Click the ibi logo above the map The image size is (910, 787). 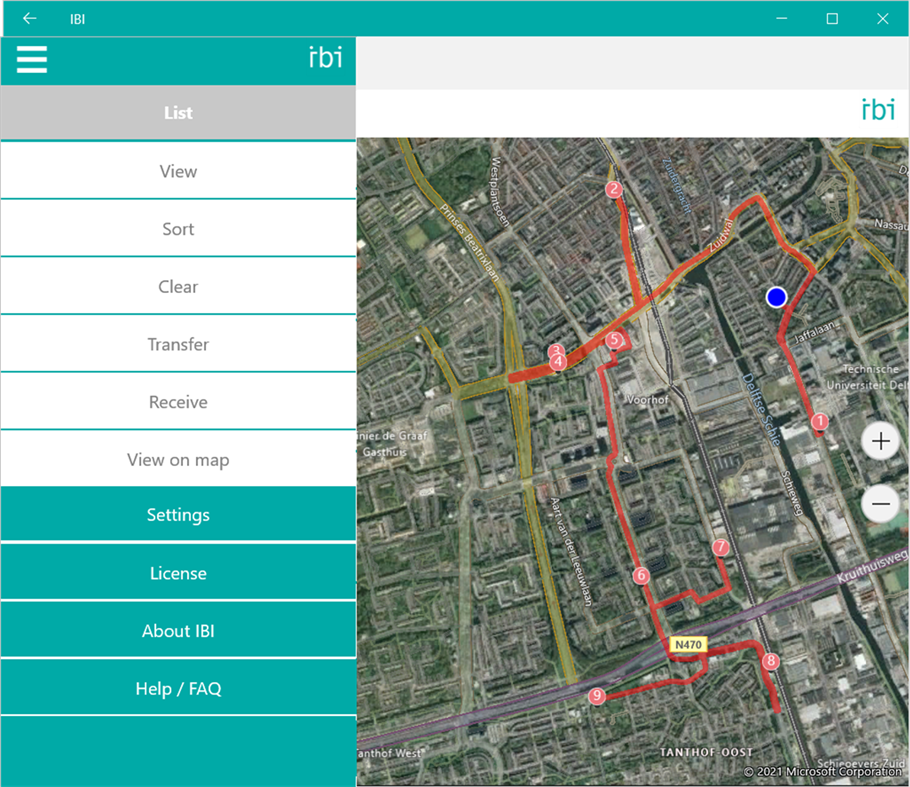(x=877, y=110)
